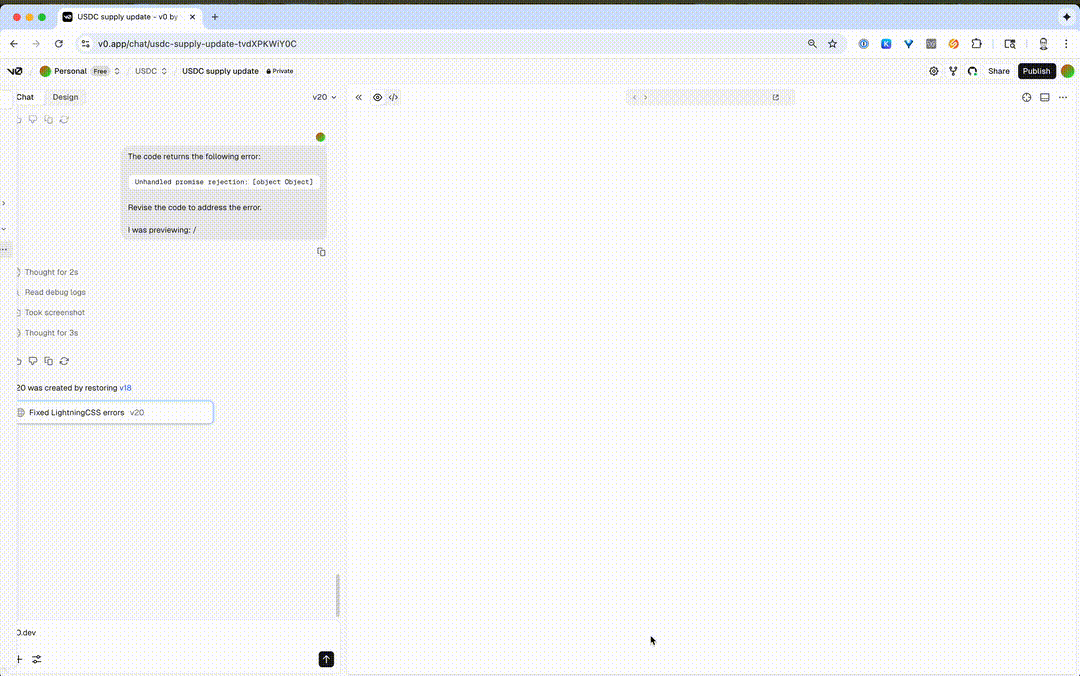Send the chat message arrow
The width and height of the screenshot is (1080, 676).
pyautogui.click(x=326, y=659)
